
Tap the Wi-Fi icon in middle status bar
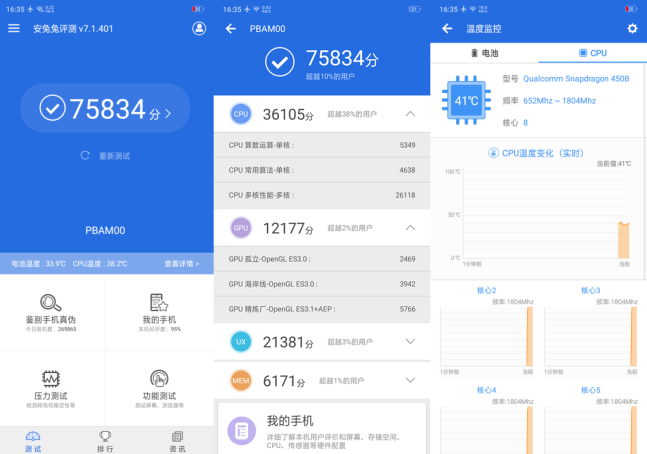click(256, 9)
